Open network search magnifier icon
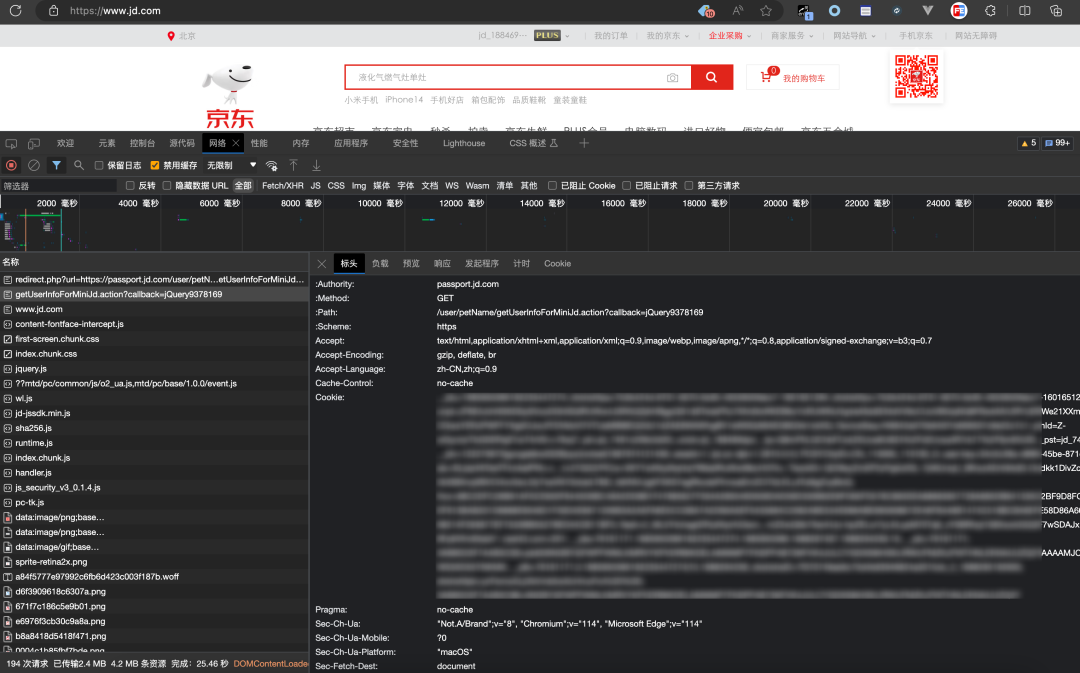Image resolution: width=1080 pixels, height=673 pixels. 79,165
